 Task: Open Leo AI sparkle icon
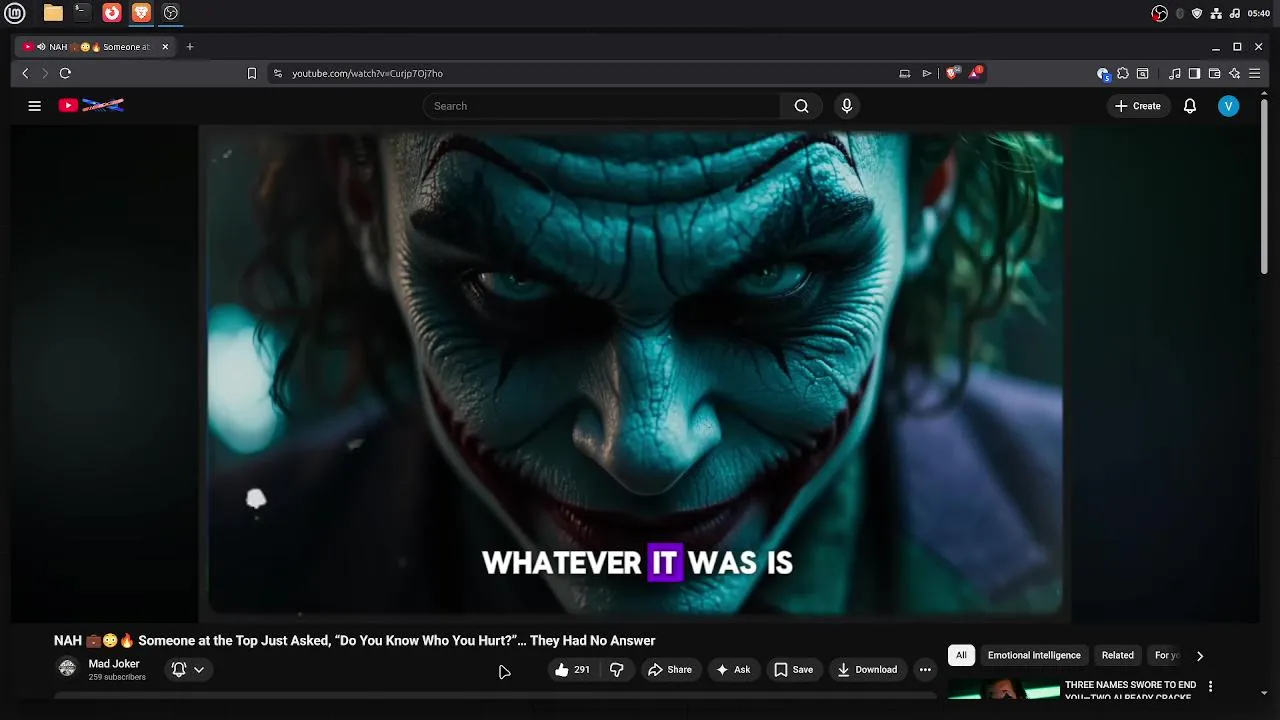[x=1235, y=73]
